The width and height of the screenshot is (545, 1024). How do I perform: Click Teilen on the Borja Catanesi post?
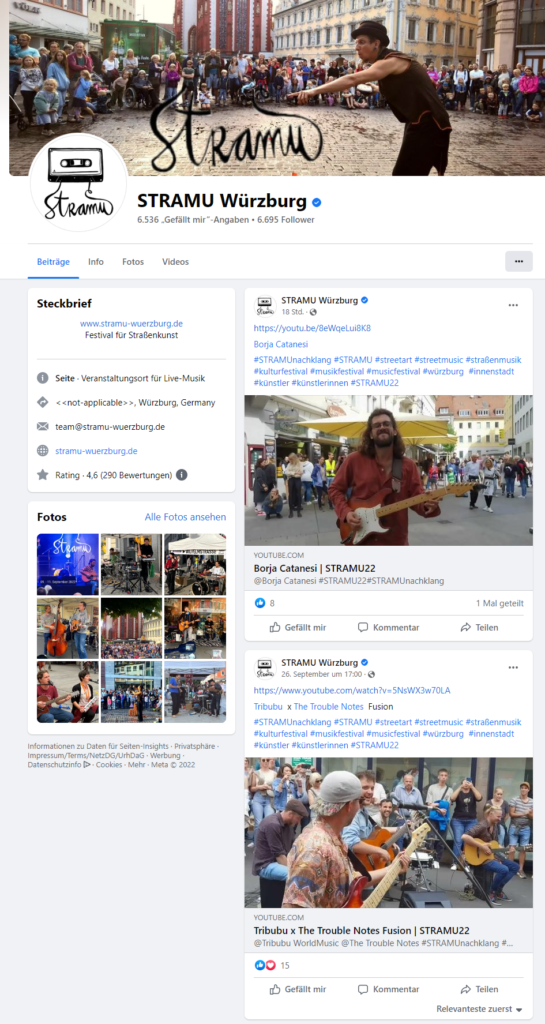tap(479, 628)
